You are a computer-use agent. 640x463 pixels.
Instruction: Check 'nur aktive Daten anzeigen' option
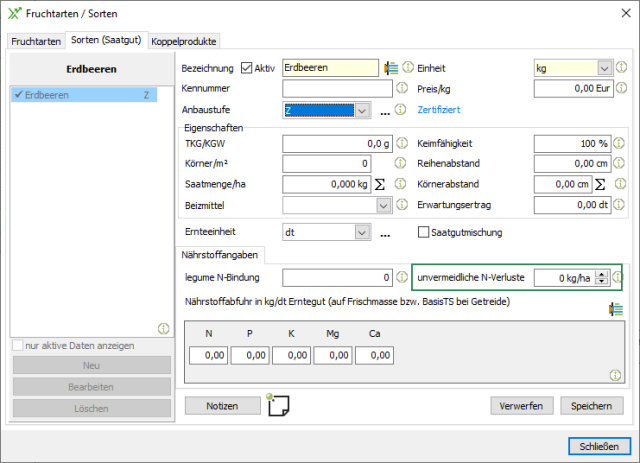click(17, 346)
